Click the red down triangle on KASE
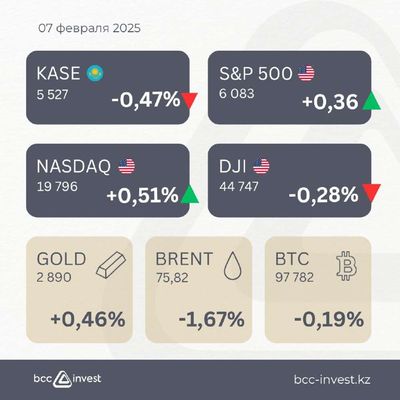Image resolution: width=400 pixels, height=400 pixels. click(190, 101)
